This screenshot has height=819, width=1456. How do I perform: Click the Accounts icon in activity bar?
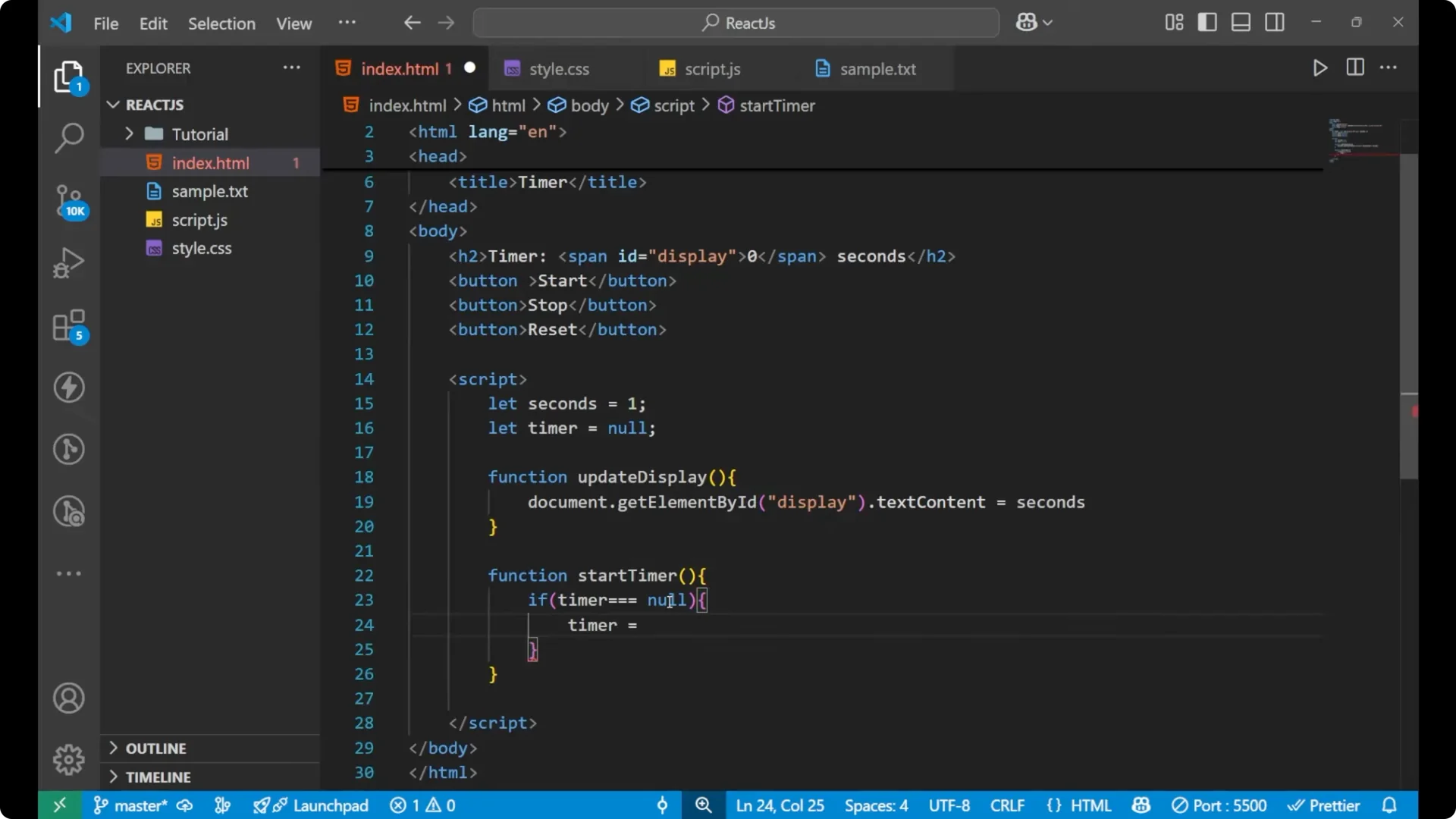[68, 698]
